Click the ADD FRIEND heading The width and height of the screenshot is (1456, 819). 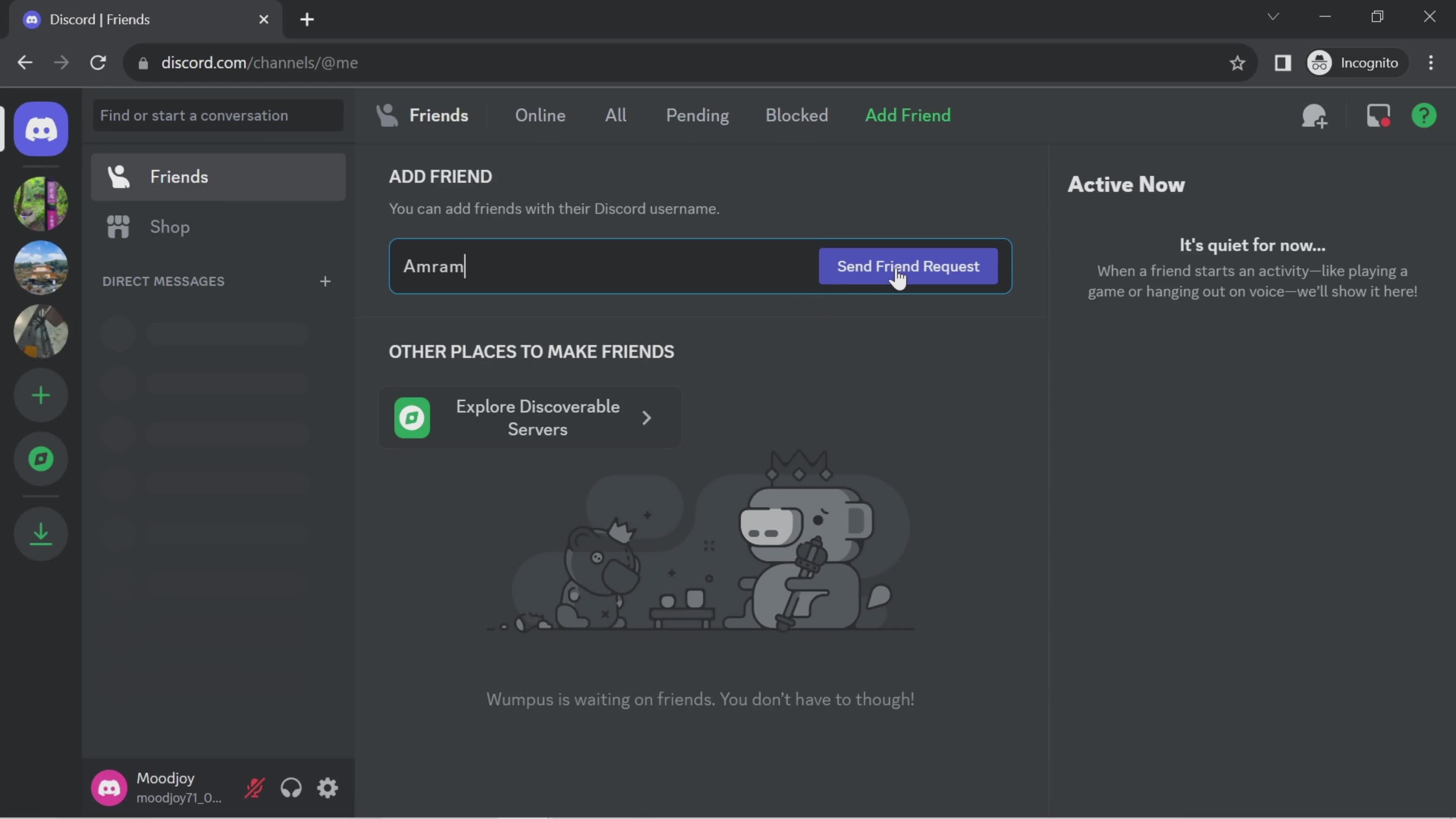(440, 177)
